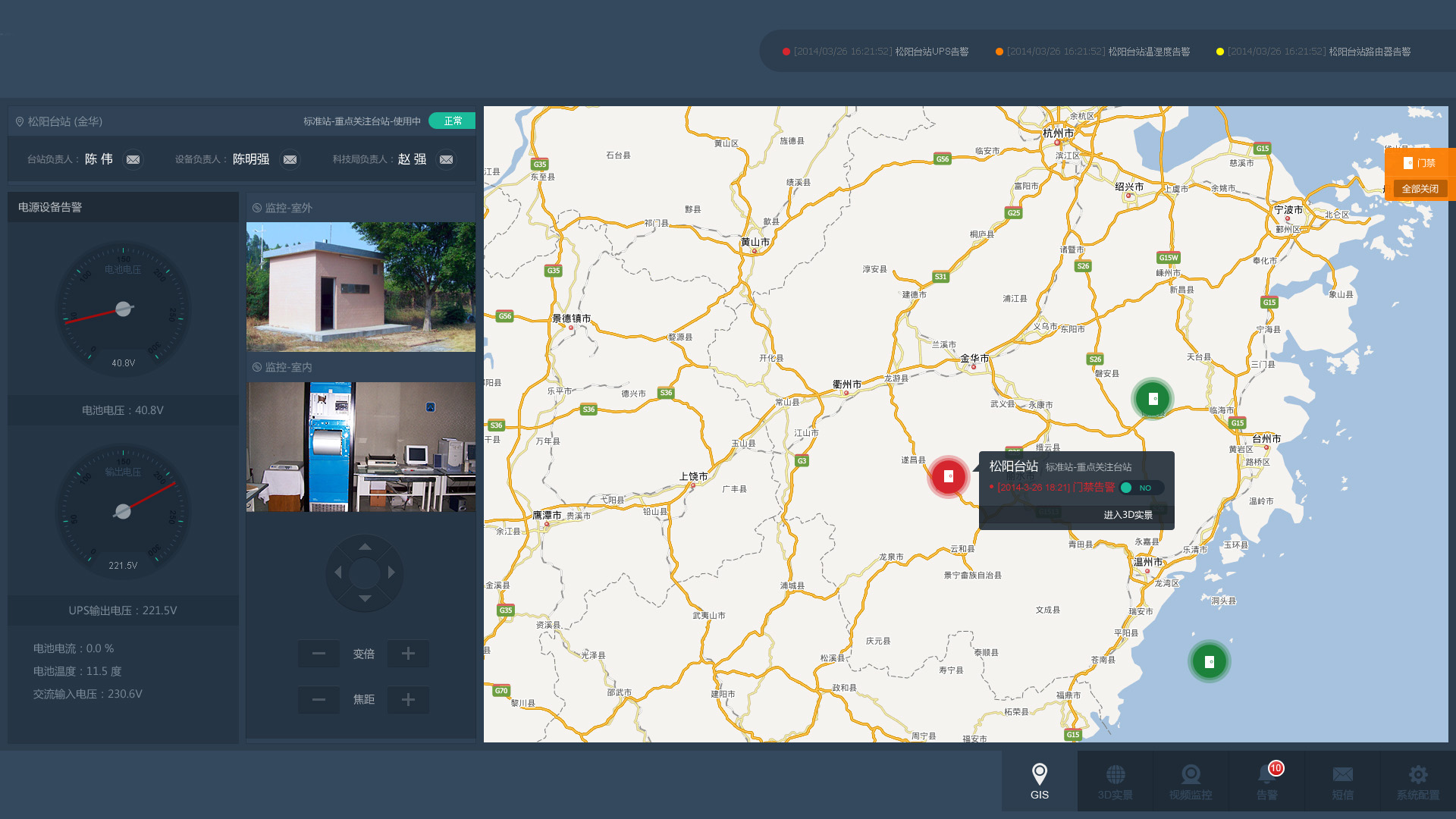Click green station marker near 临海市
The image size is (1456, 819).
point(1153,399)
